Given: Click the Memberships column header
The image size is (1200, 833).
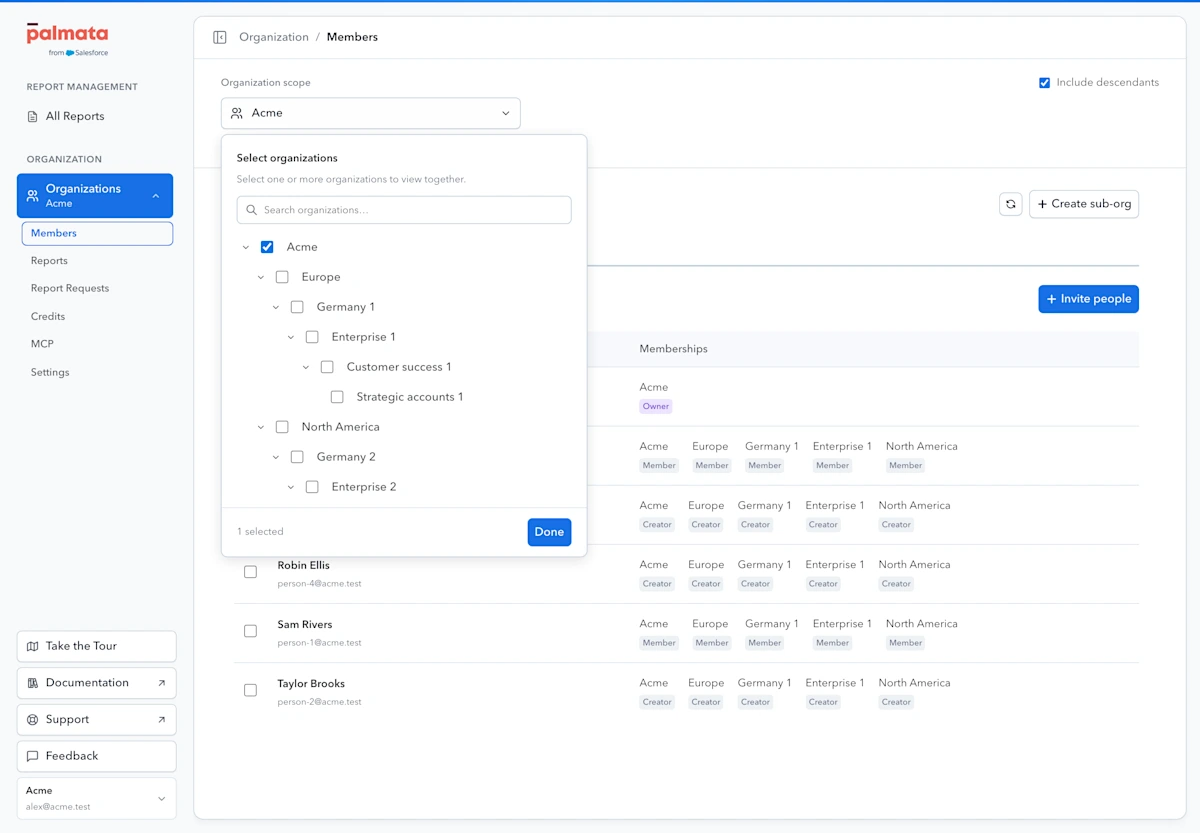Looking at the screenshot, I should (674, 349).
